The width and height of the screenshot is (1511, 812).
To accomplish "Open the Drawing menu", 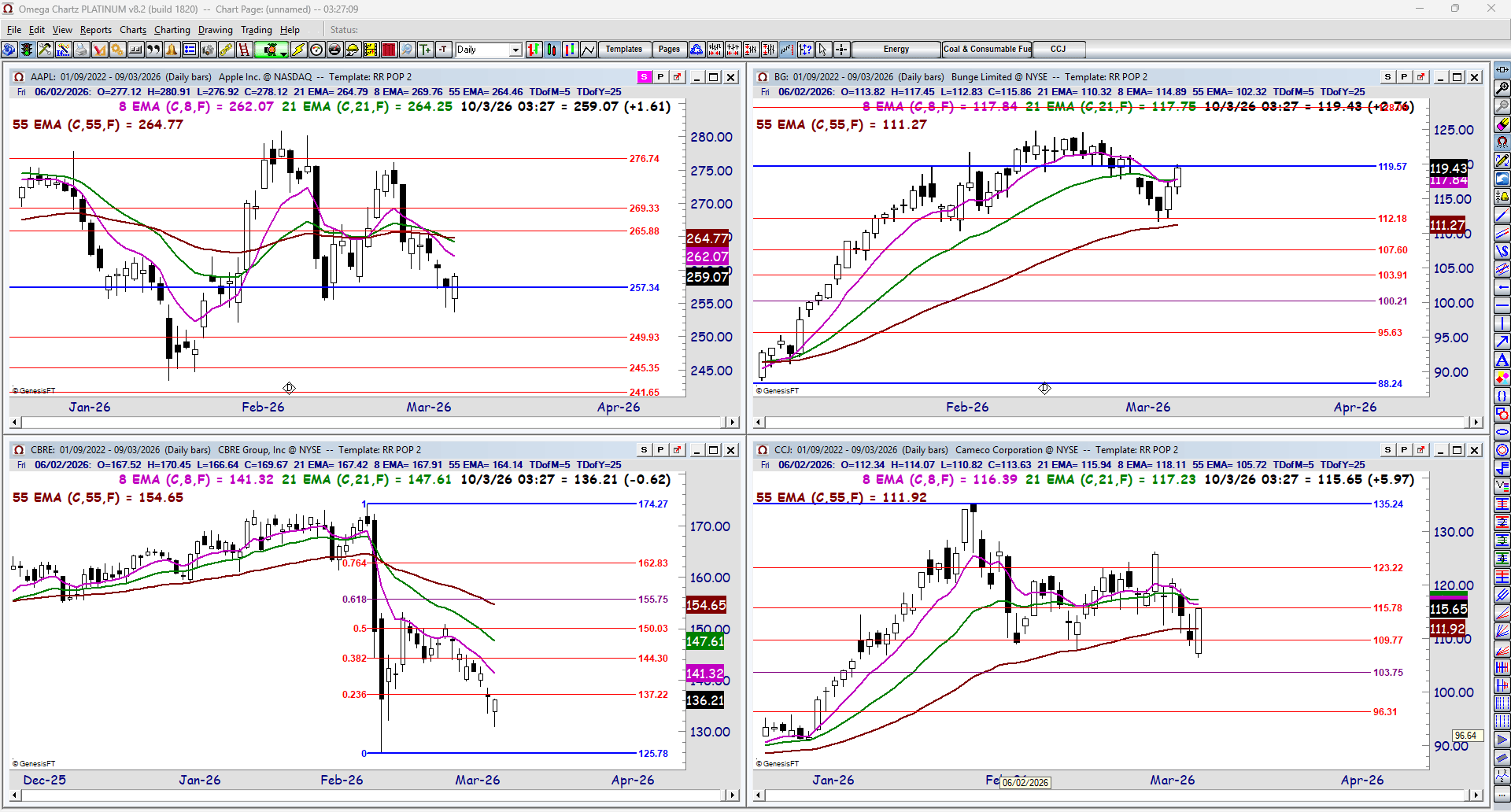I will coord(216,30).
